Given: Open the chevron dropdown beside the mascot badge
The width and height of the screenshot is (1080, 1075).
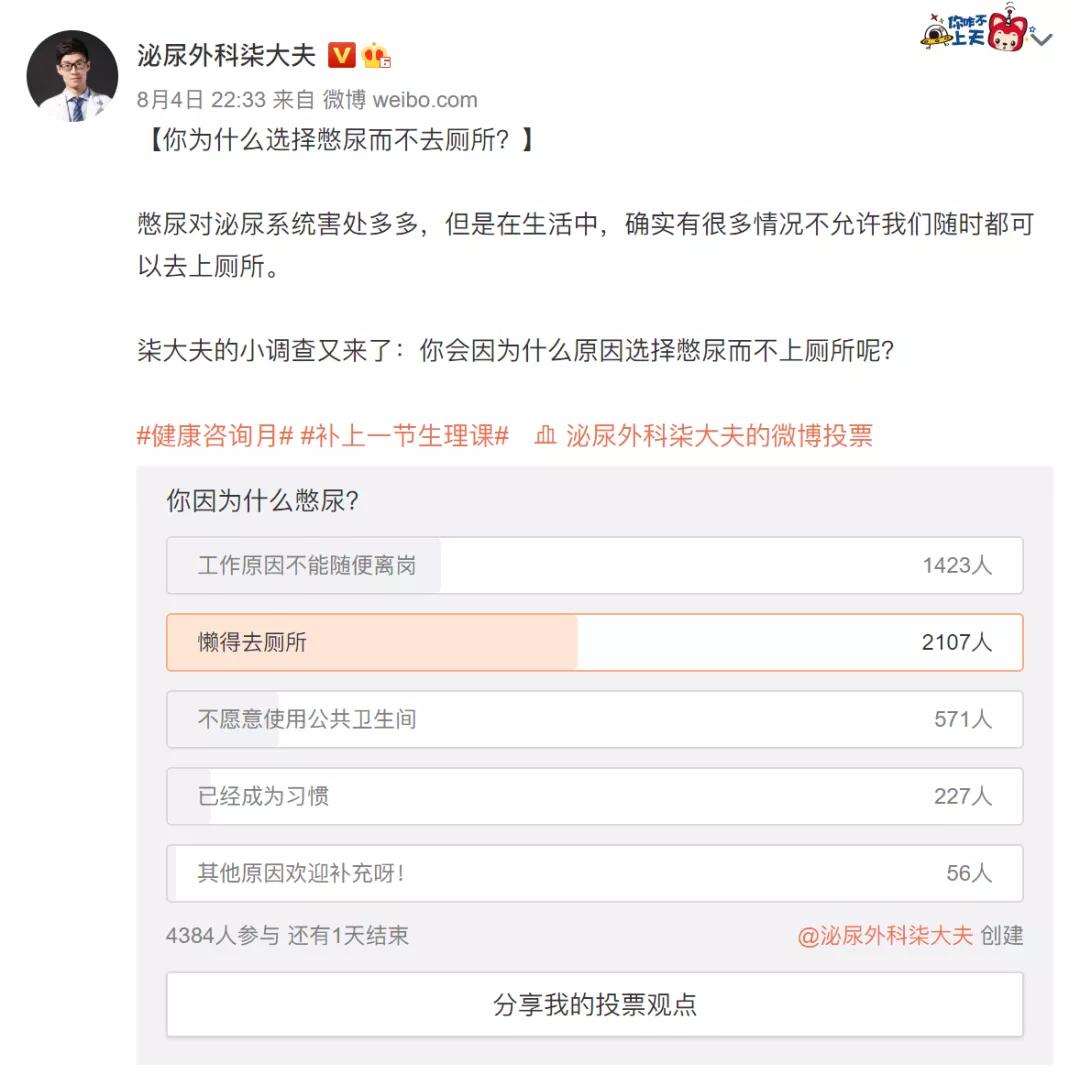Looking at the screenshot, I should tap(1040, 38).
